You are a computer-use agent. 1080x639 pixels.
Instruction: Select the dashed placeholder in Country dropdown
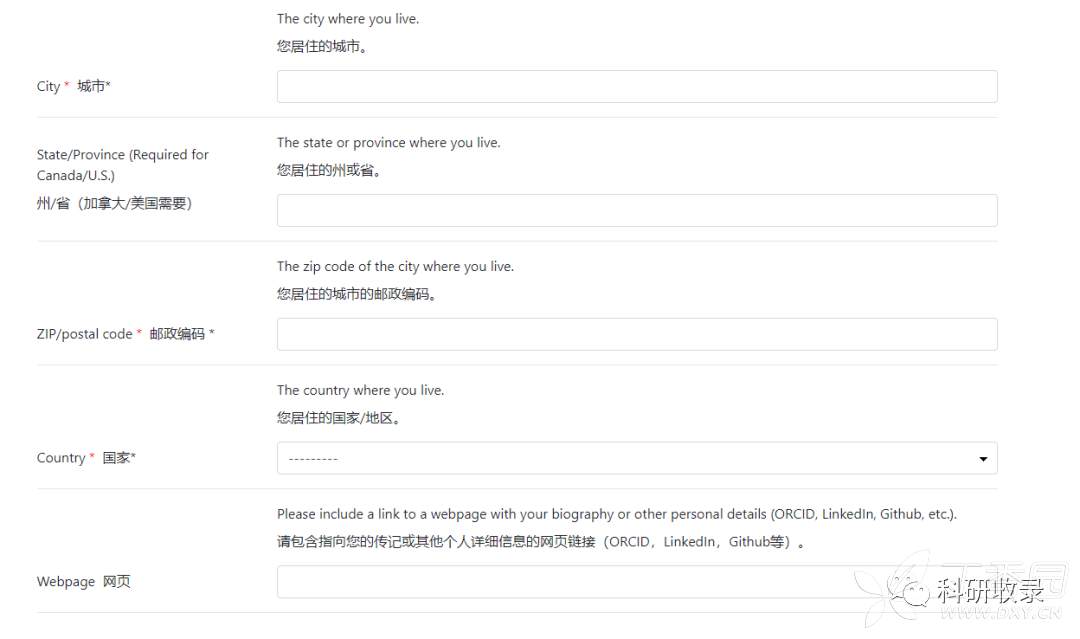point(314,459)
